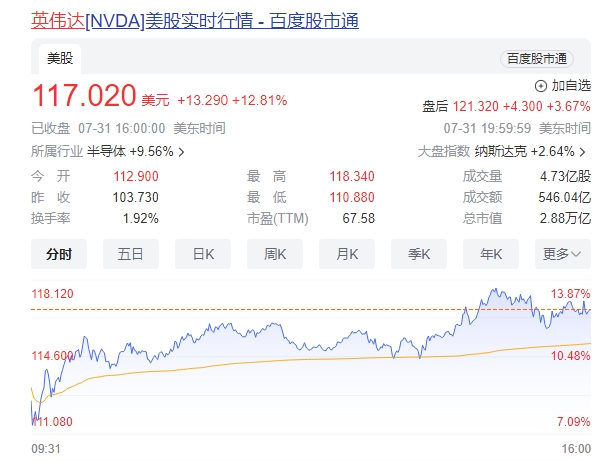Switch to the 周K chart tab
This screenshot has height=461, width=613.
click(275, 254)
